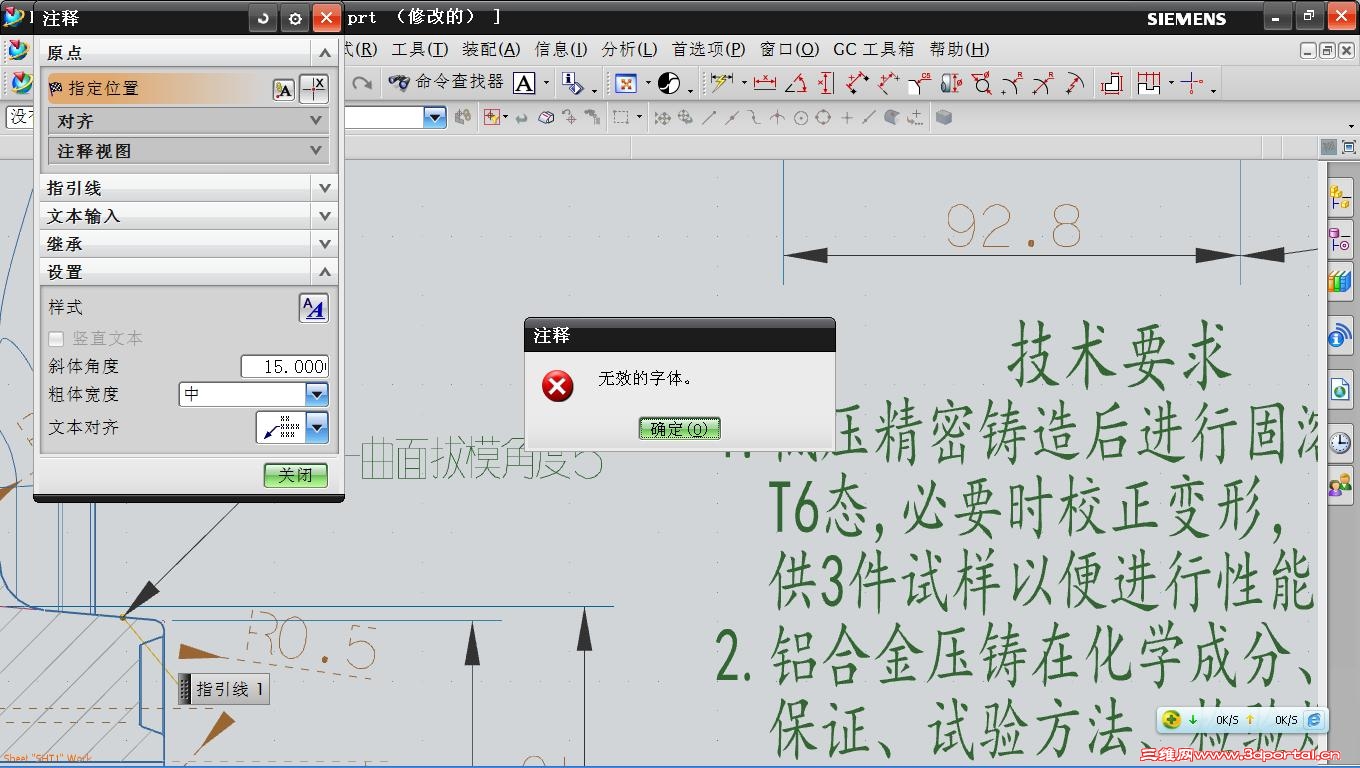
Task: Open the selection filter combo box dropdown
Action: (434, 117)
